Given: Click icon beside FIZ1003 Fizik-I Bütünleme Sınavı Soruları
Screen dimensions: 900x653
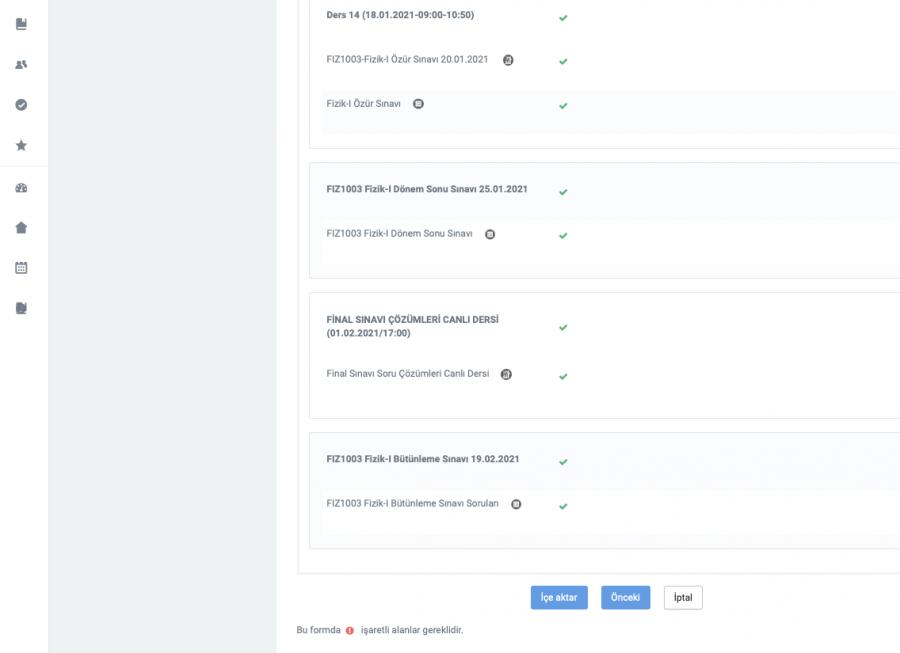Looking at the screenshot, I should pos(516,504).
